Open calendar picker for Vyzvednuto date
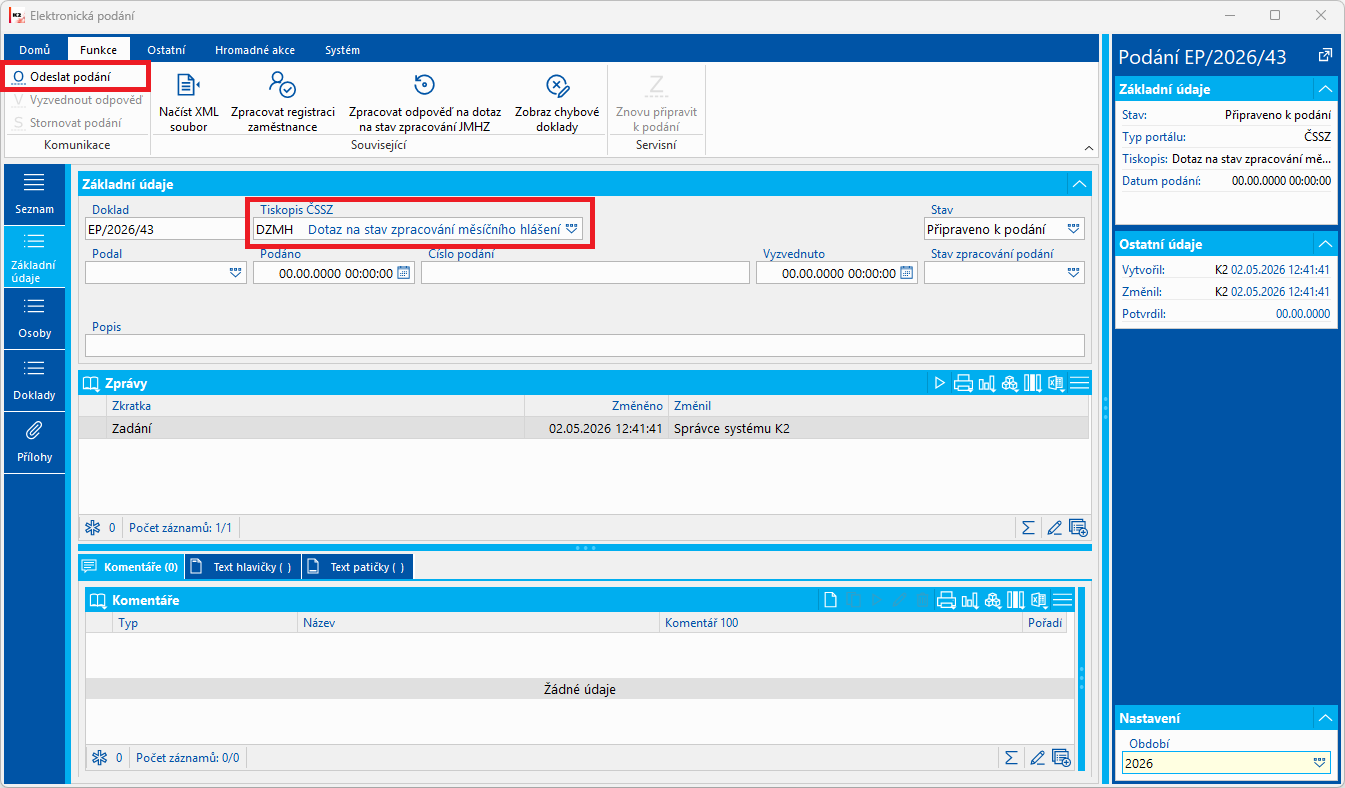This screenshot has height=788, width=1345. [x=906, y=273]
